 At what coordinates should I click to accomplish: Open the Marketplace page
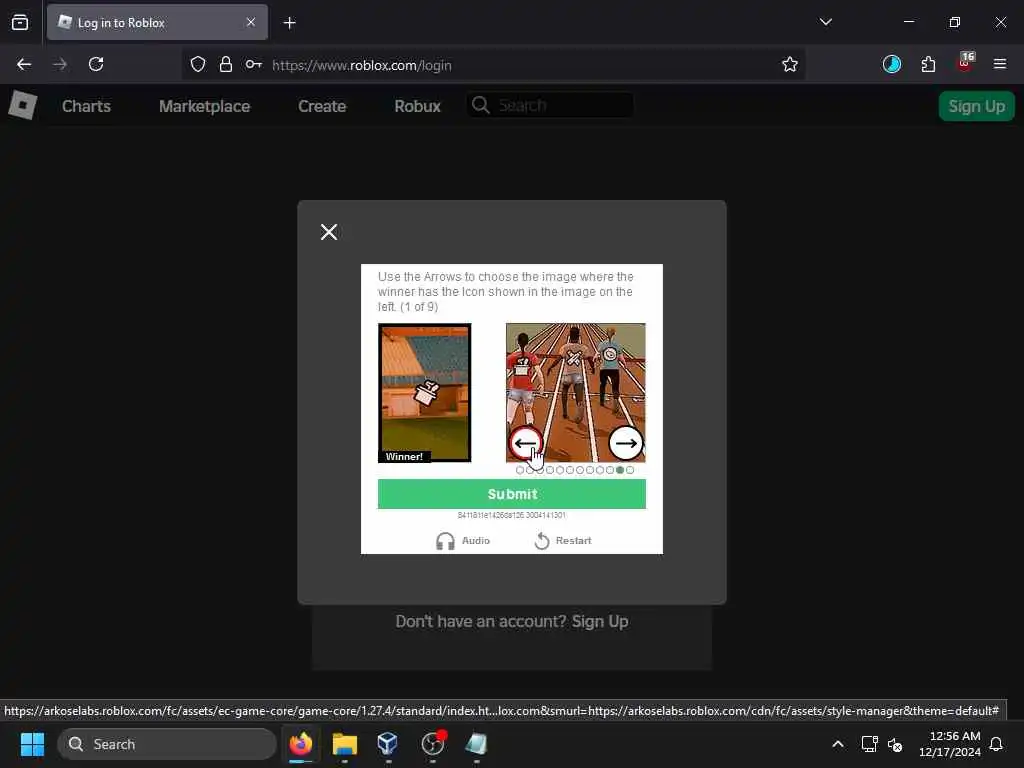tap(204, 106)
